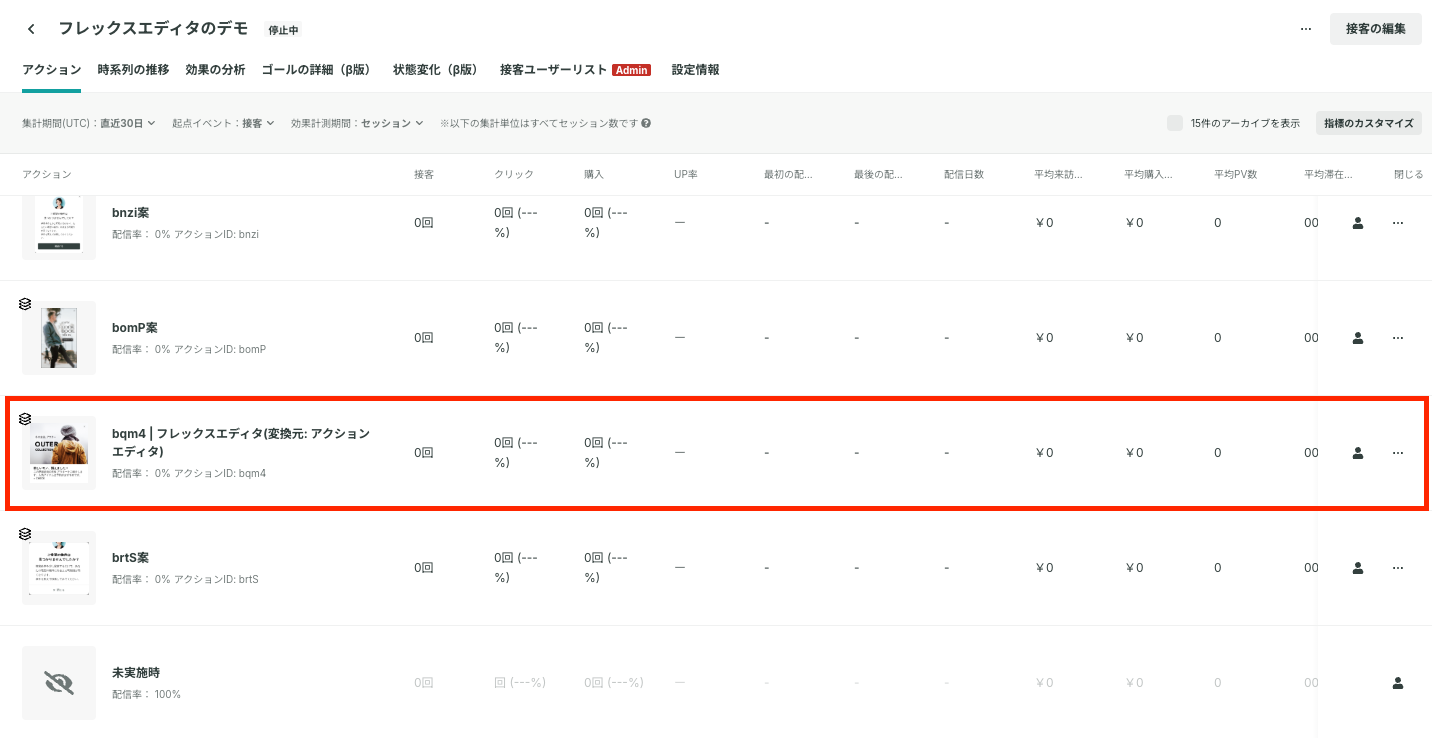Open the 効果計測期間 セッション dropdown
Screen dimensions: 1432x738
pos(357,123)
